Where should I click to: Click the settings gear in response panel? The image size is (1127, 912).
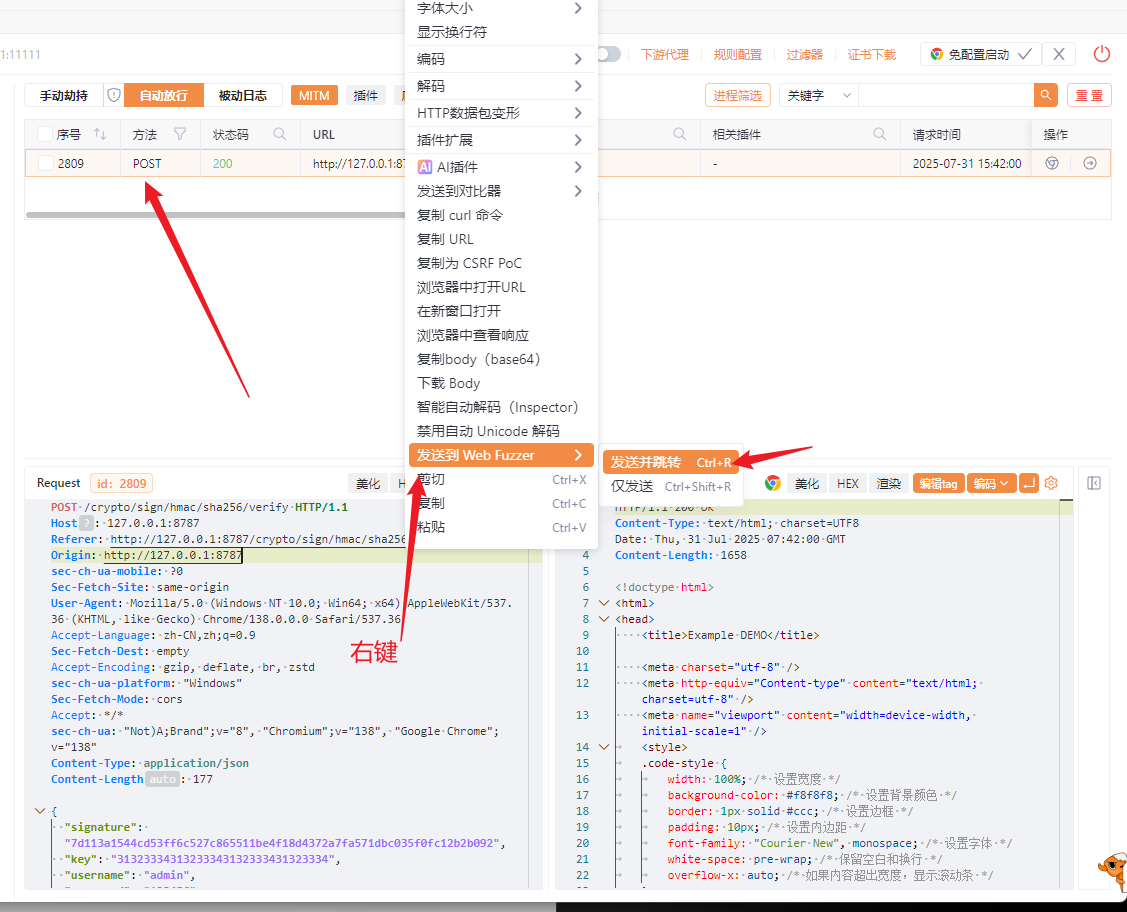1051,484
